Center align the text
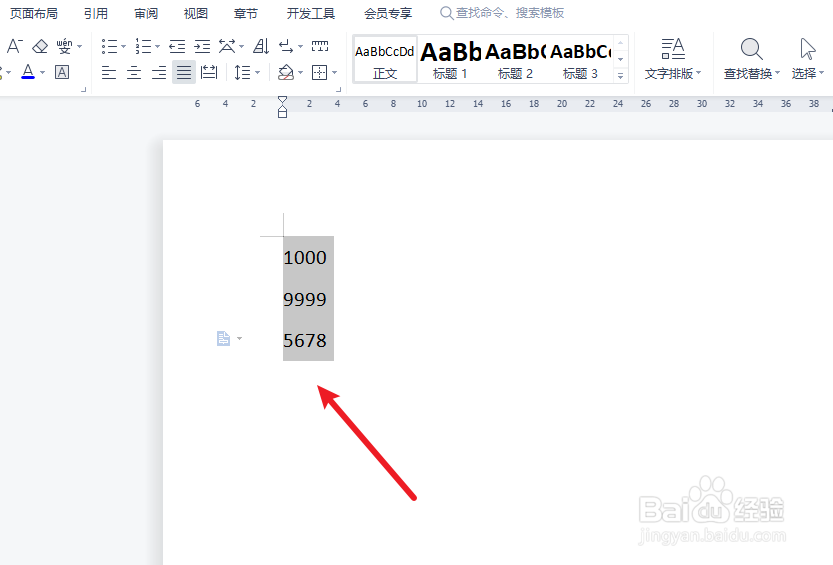The width and height of the screenshot is (833, 565). tap(134, 72)
